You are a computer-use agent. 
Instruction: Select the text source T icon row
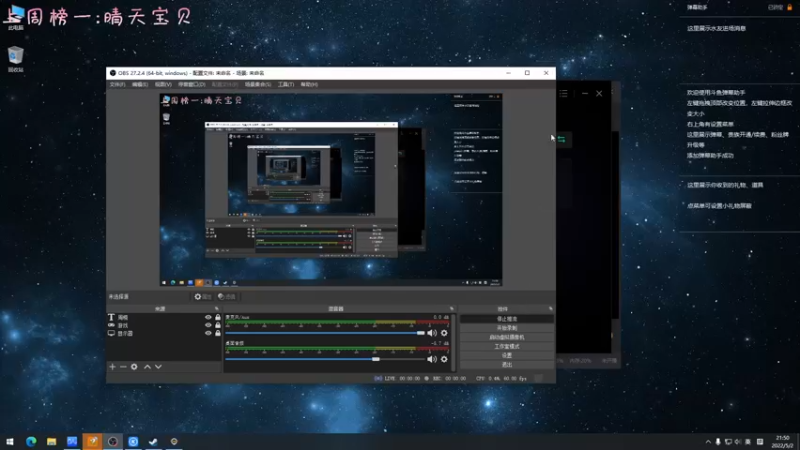(163, 317)
